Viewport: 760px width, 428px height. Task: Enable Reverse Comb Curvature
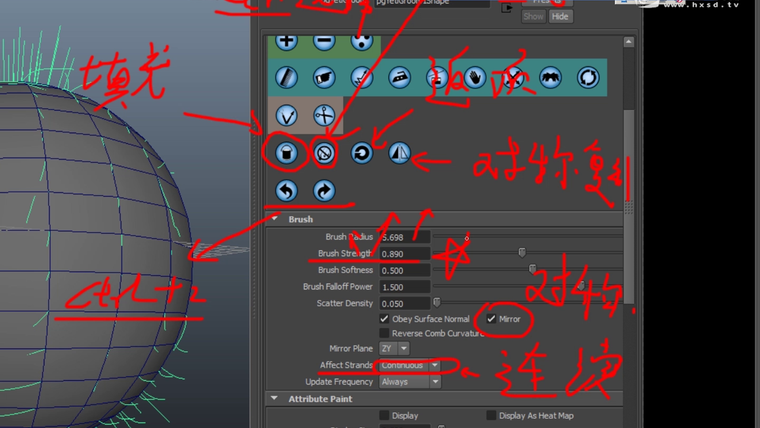pos(385,333)
